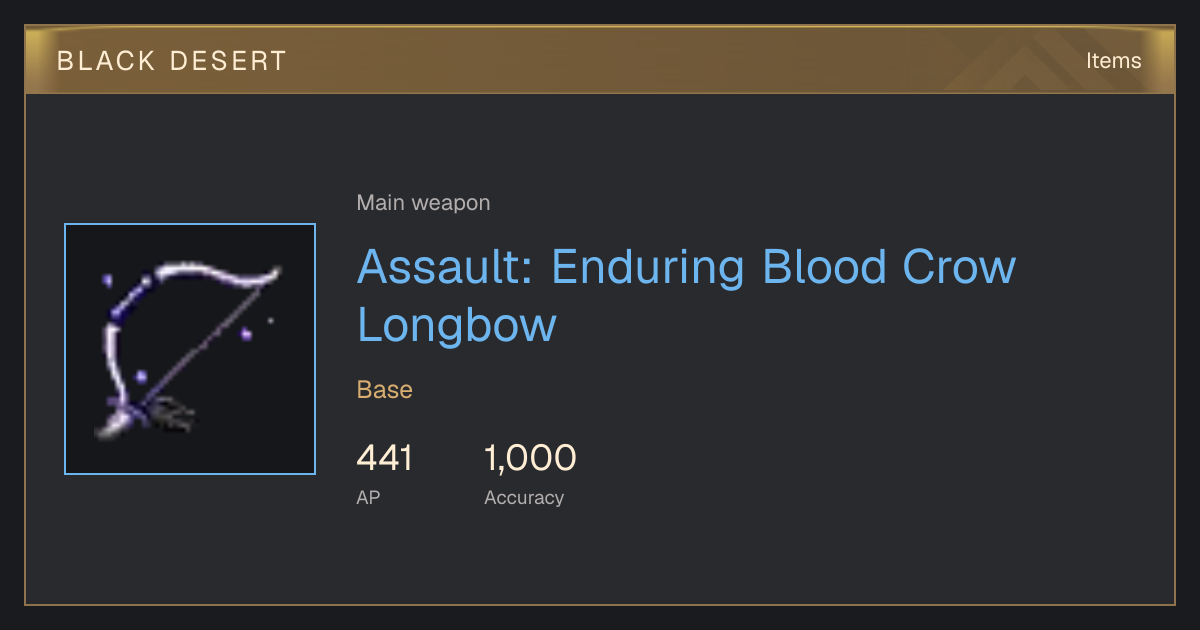Click the AP stat label
1200x630 pixels.
point(368,497)
